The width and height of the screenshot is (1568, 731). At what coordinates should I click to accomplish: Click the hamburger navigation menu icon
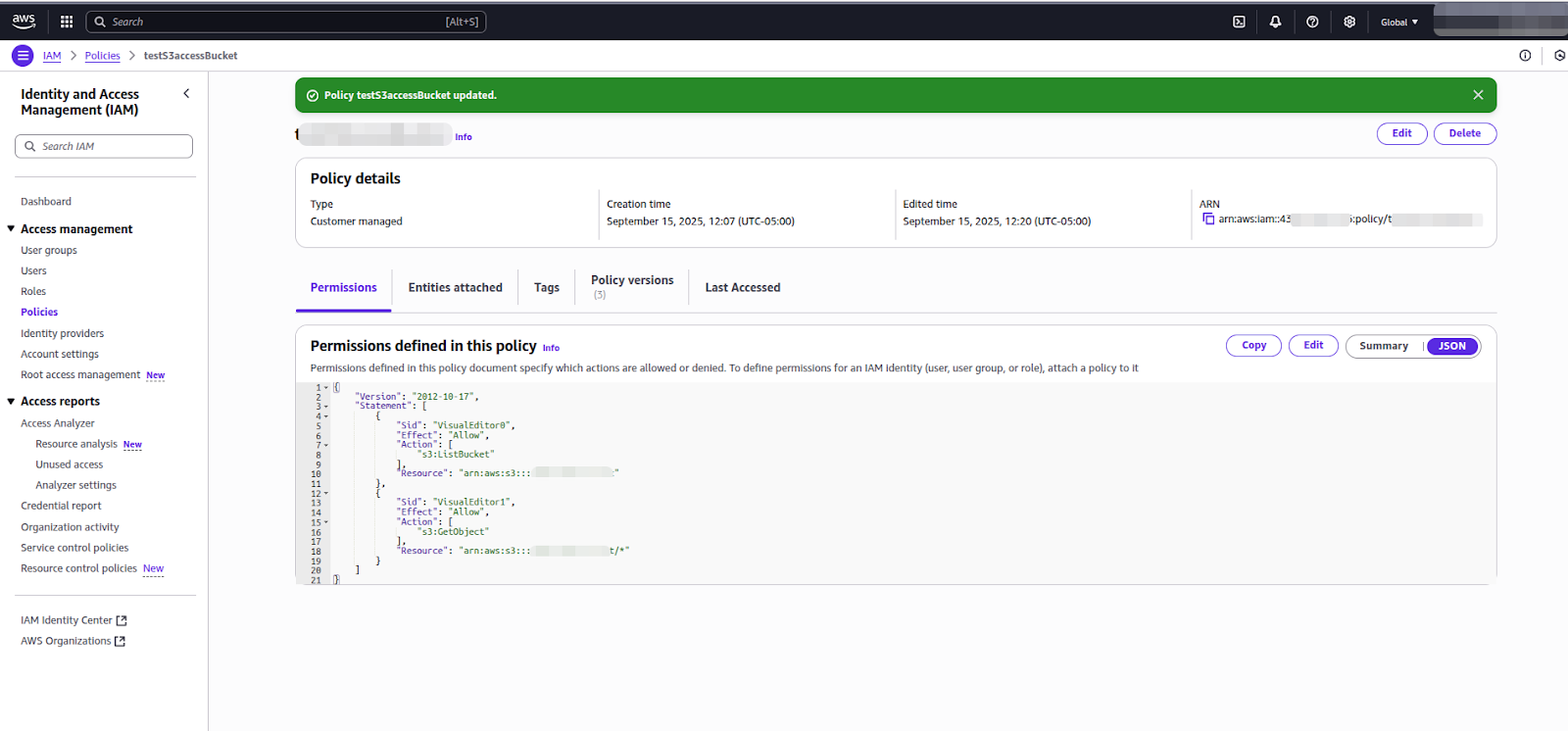[23, 56]
